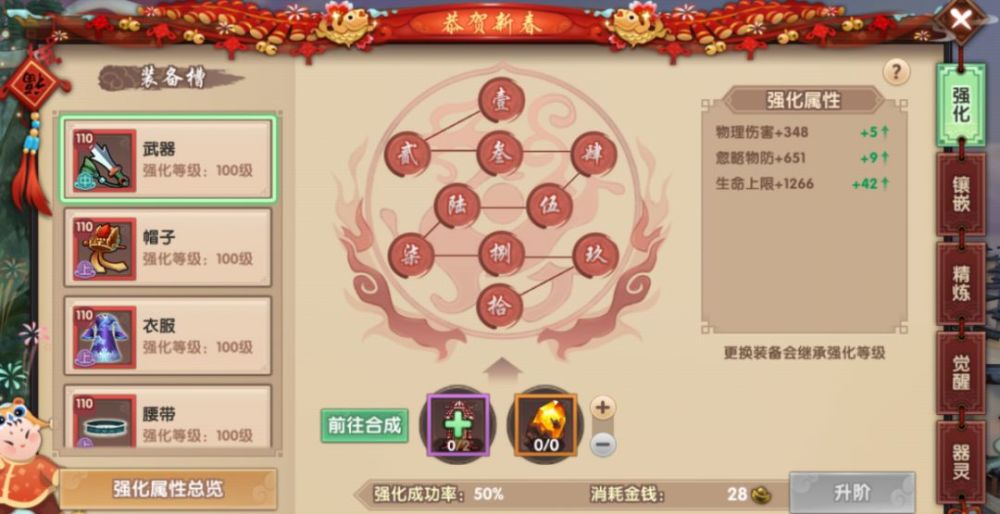Increase material count with plus button
Viewport: 1000px width, 514px height.
coord(603,407)
